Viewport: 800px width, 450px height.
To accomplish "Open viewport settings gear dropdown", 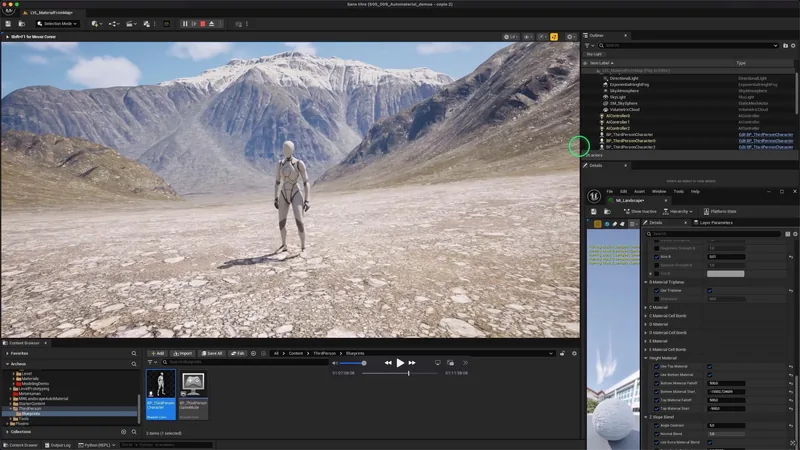I will point(571,37).
